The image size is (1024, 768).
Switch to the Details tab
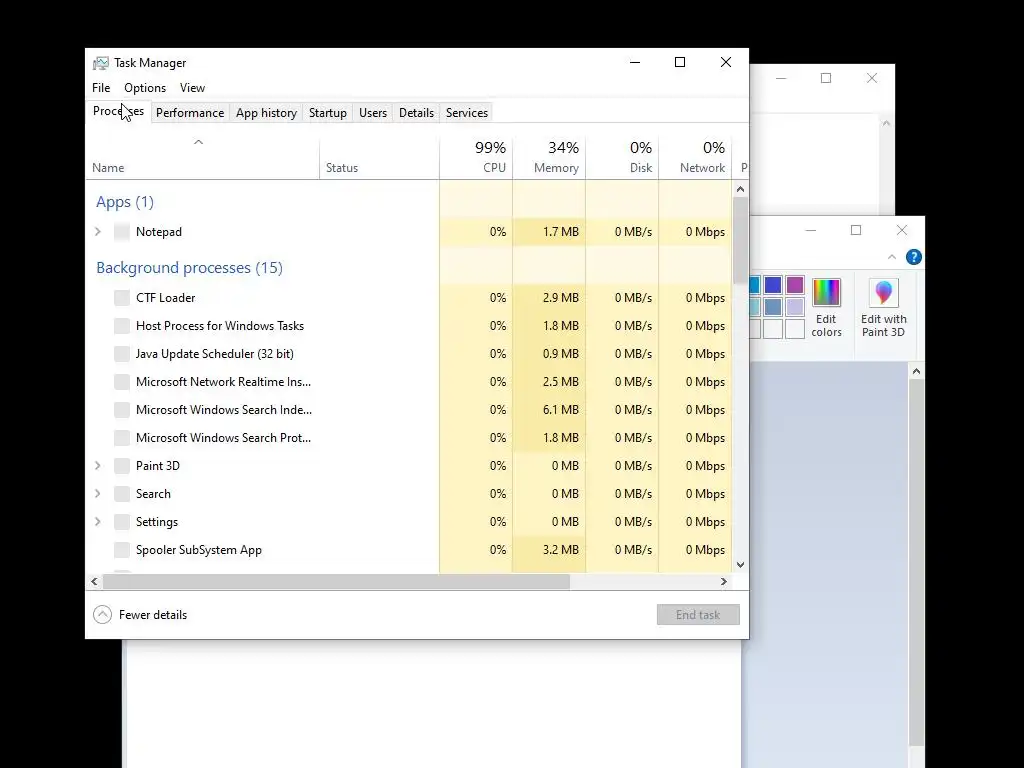417,113
